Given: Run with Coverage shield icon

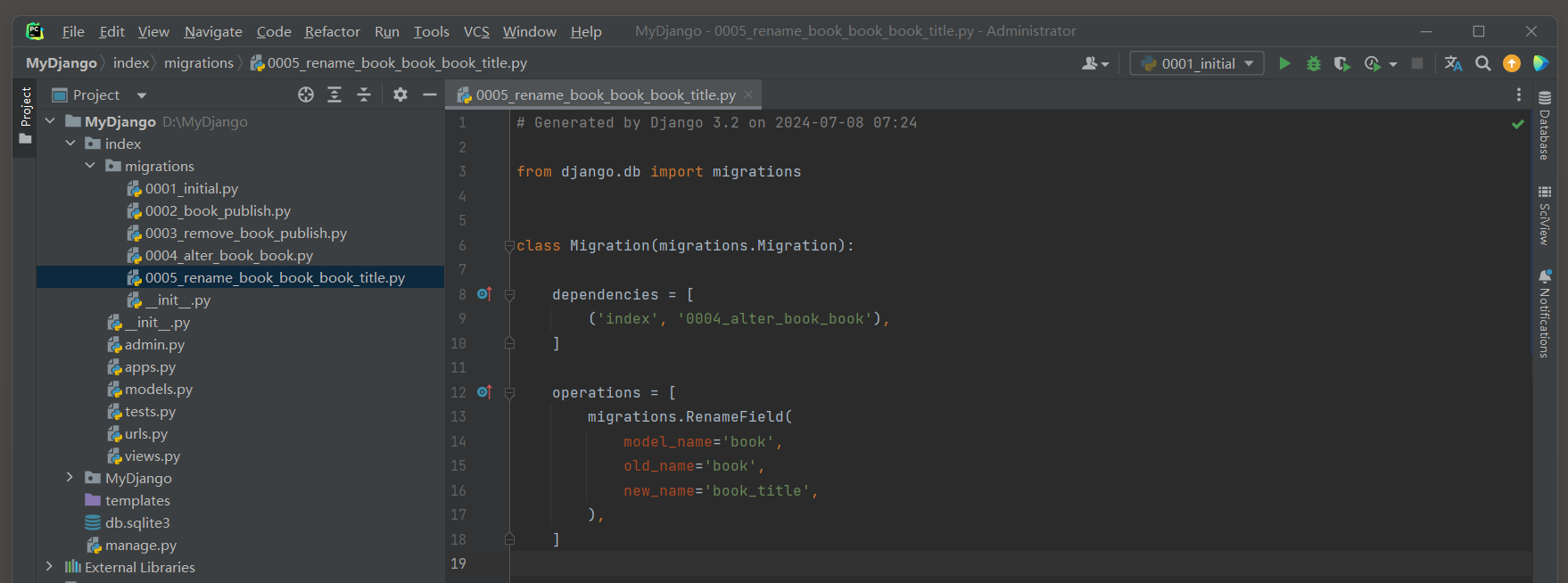Looking at the screenshot, I should point(1341,63).
